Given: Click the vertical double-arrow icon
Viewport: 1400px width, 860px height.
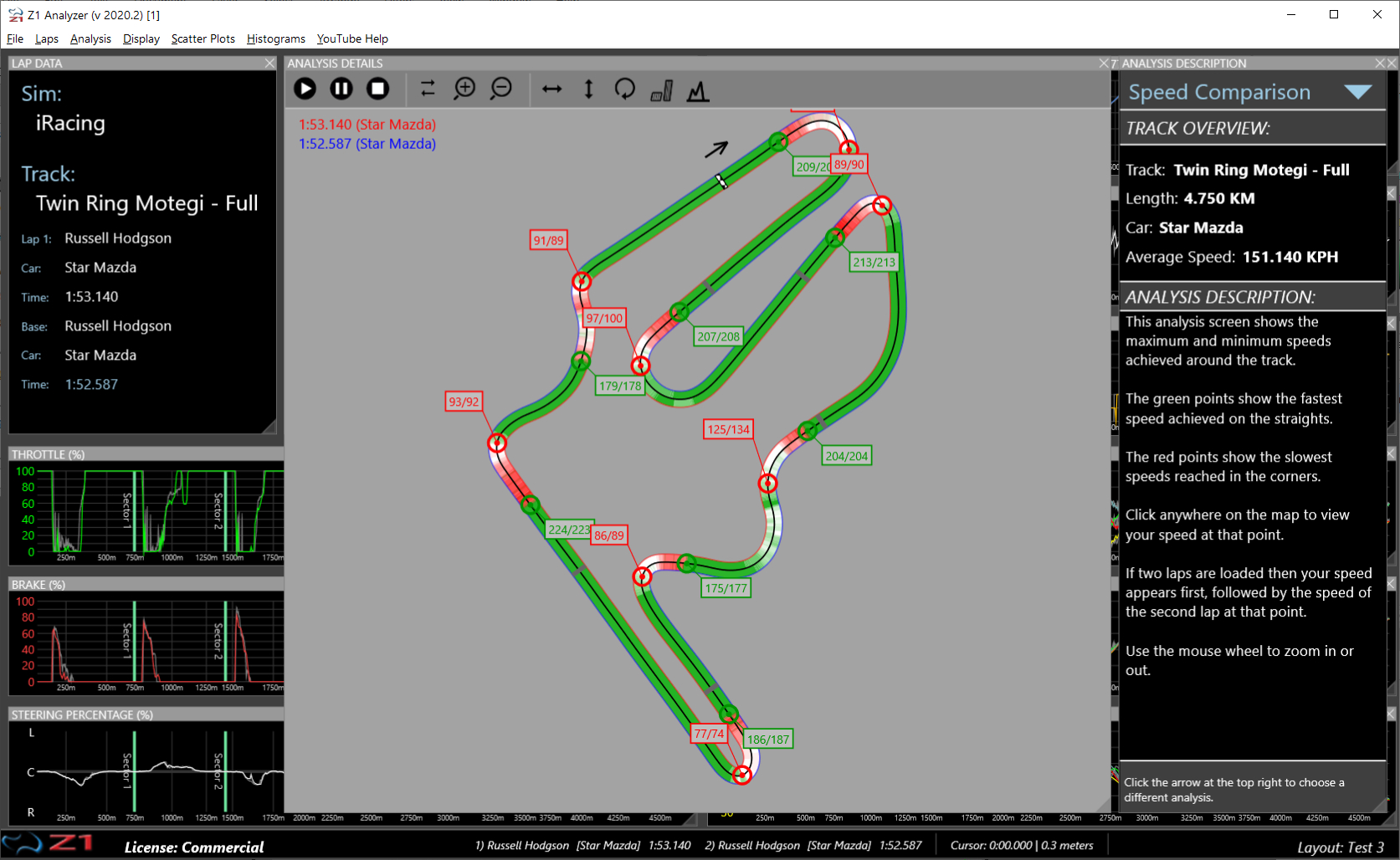Looking at the screenshot, I should [x=589, y=89].
